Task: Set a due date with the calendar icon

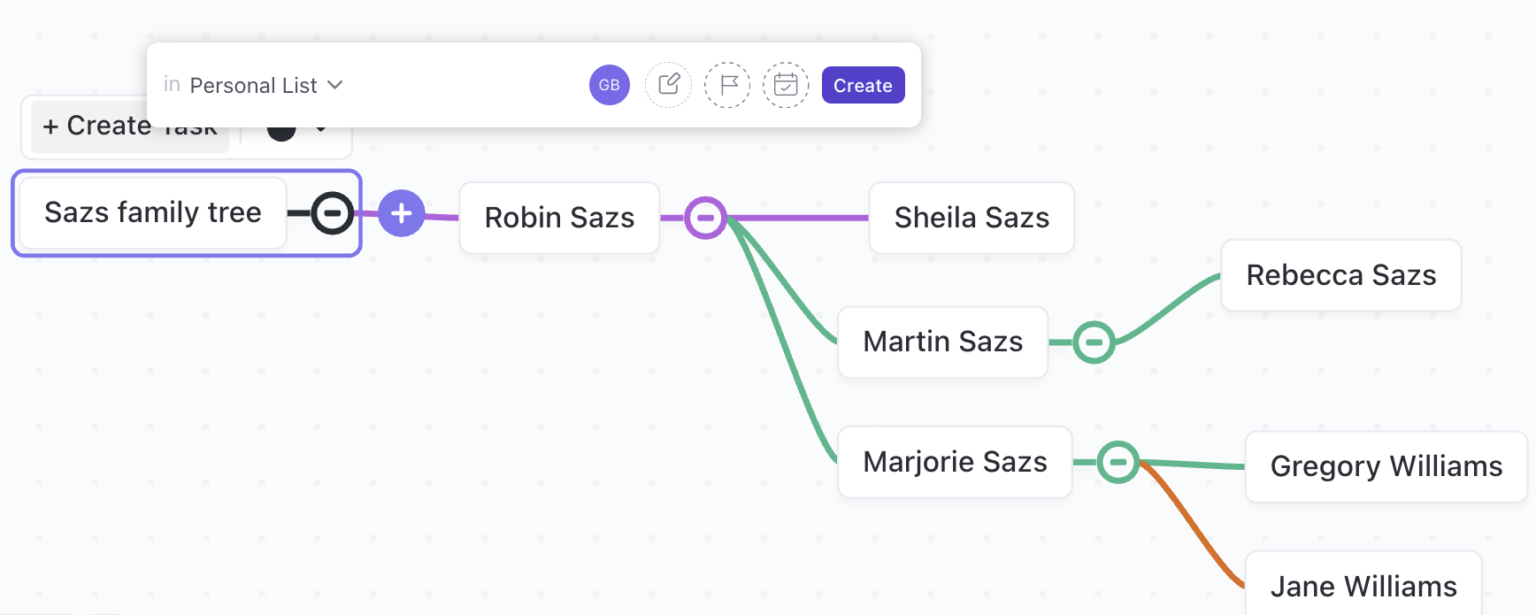Action: click(786, 85)
